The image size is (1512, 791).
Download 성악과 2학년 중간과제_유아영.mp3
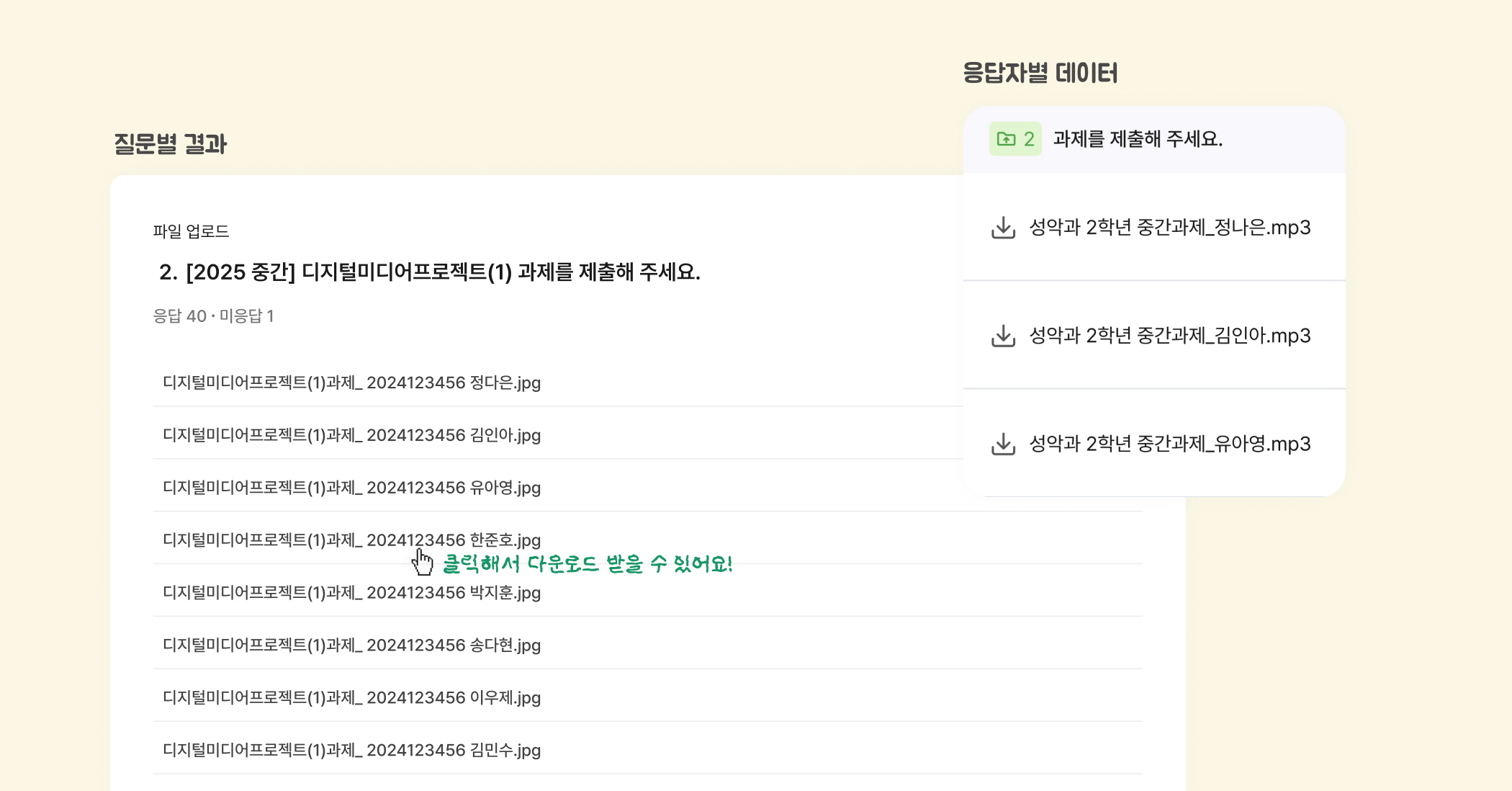[x=1169, y=444]
